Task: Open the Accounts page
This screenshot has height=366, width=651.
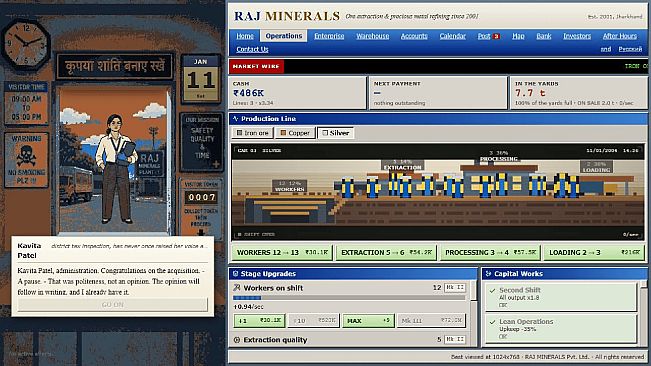Action: tap(414, 36)
